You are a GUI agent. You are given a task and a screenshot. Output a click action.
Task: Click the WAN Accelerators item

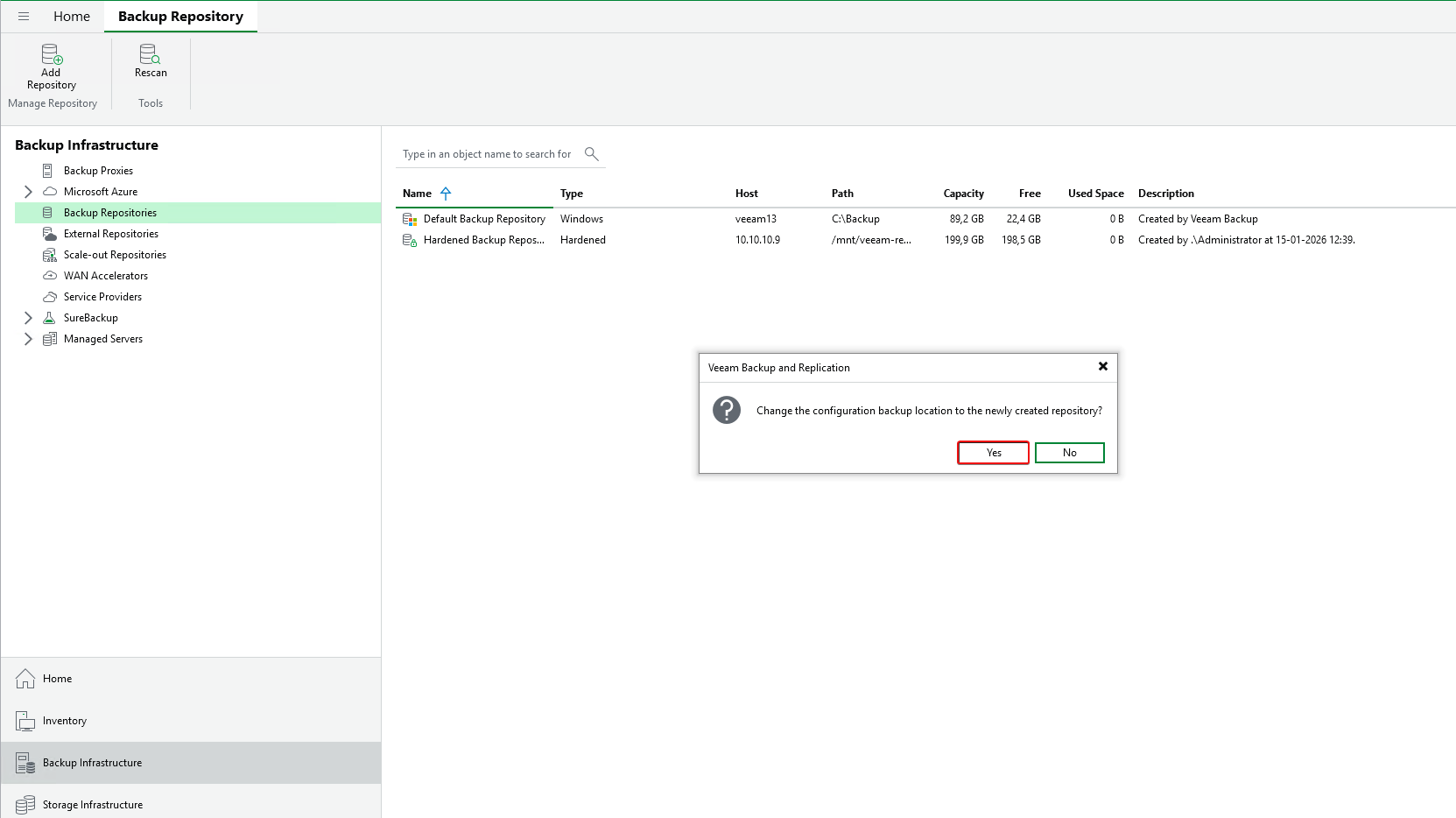(105, 276)
